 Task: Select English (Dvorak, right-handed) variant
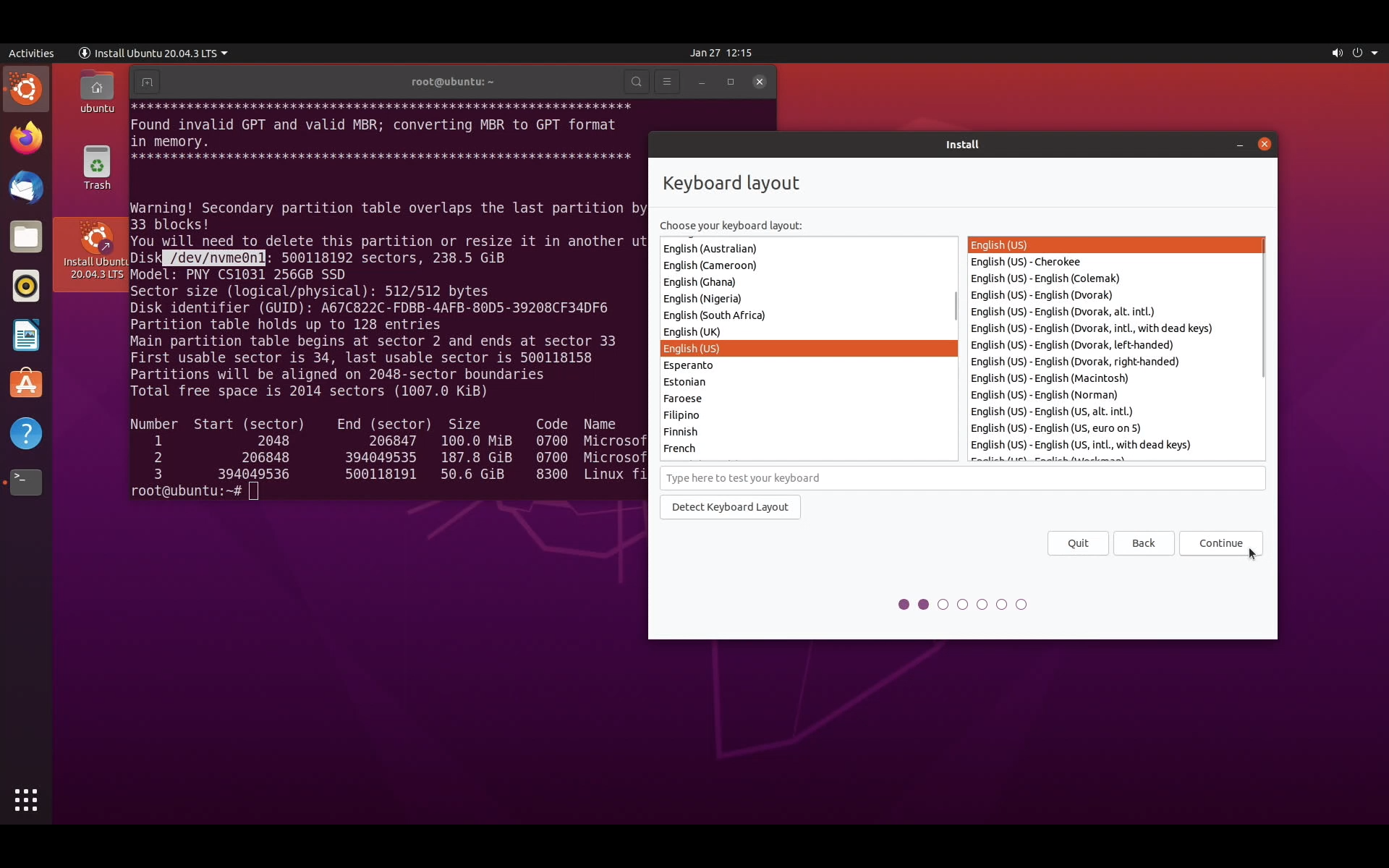(1115, 362)
